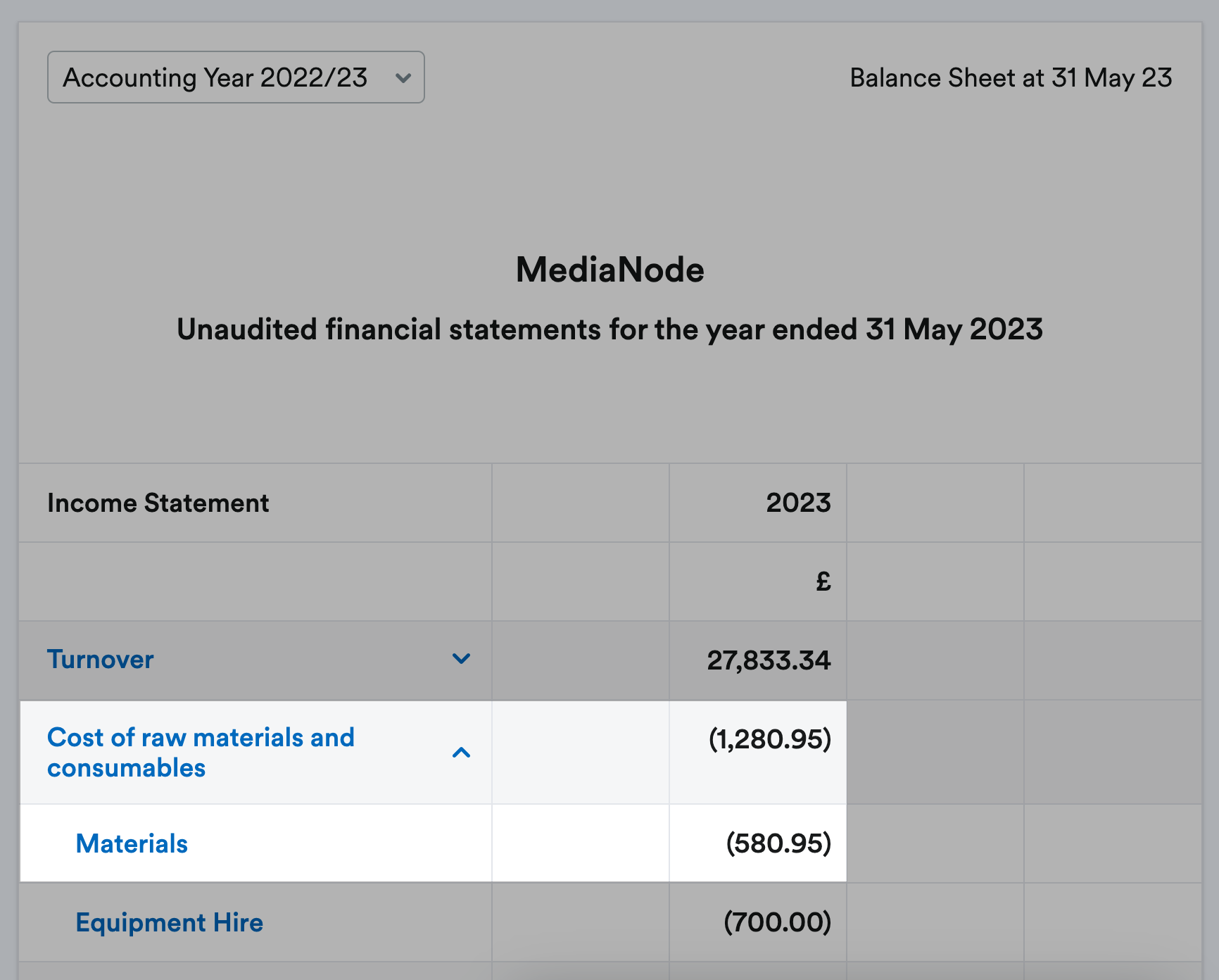
Task: Select the unaudited financial statements heading
Action: [609, 329]
